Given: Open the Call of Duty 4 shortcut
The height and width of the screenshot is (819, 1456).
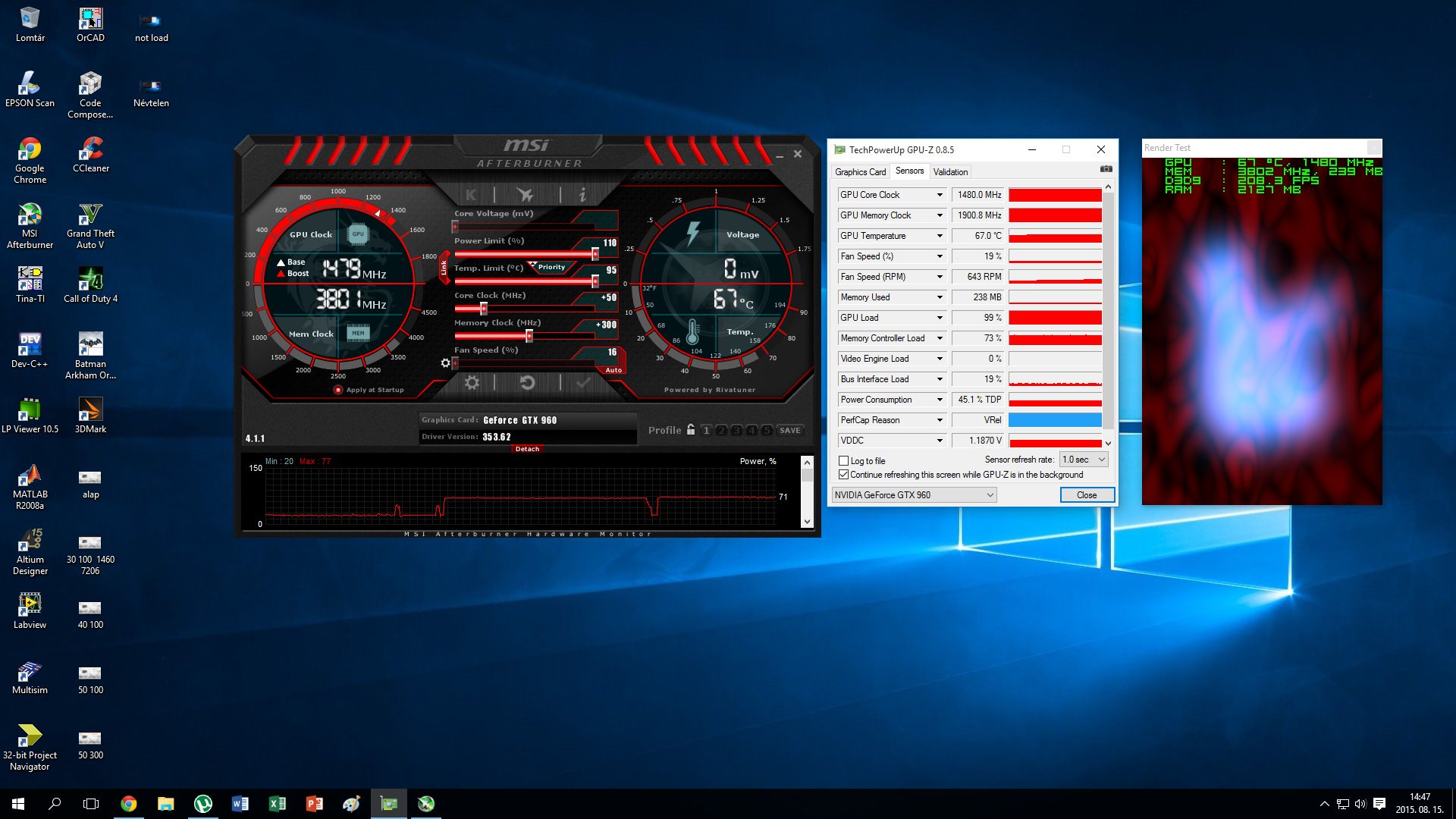Looking at the screenshot, I should click(x=90, y=284).
